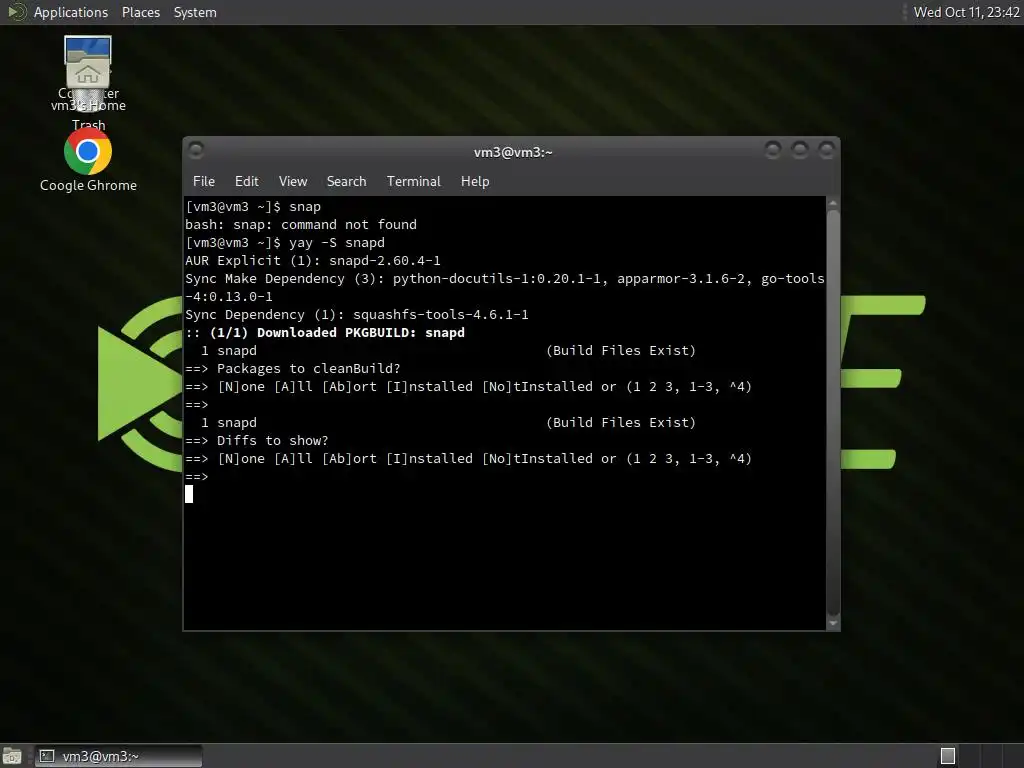Click the terminal vertical scrollbar track
The image size is (1024, 768).
[833, 413]
